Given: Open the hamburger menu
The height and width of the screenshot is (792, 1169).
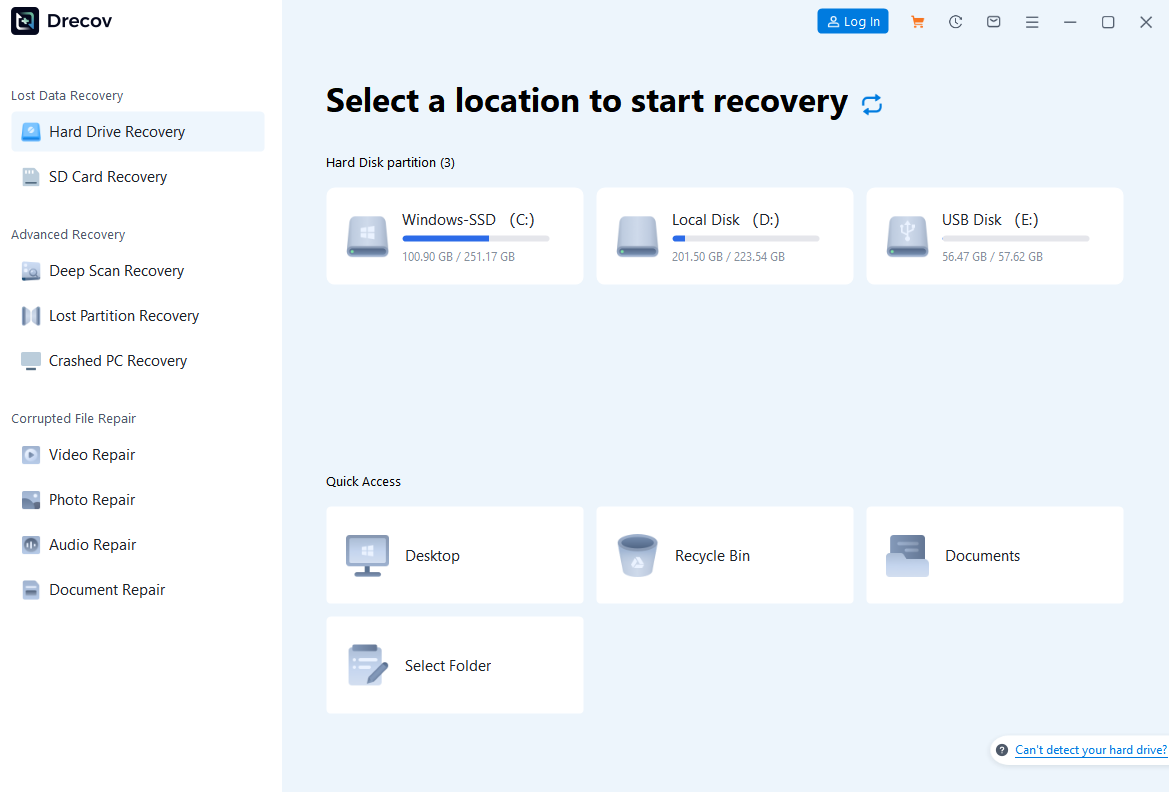Looking at the screenshot, I should pos(1032,21).
